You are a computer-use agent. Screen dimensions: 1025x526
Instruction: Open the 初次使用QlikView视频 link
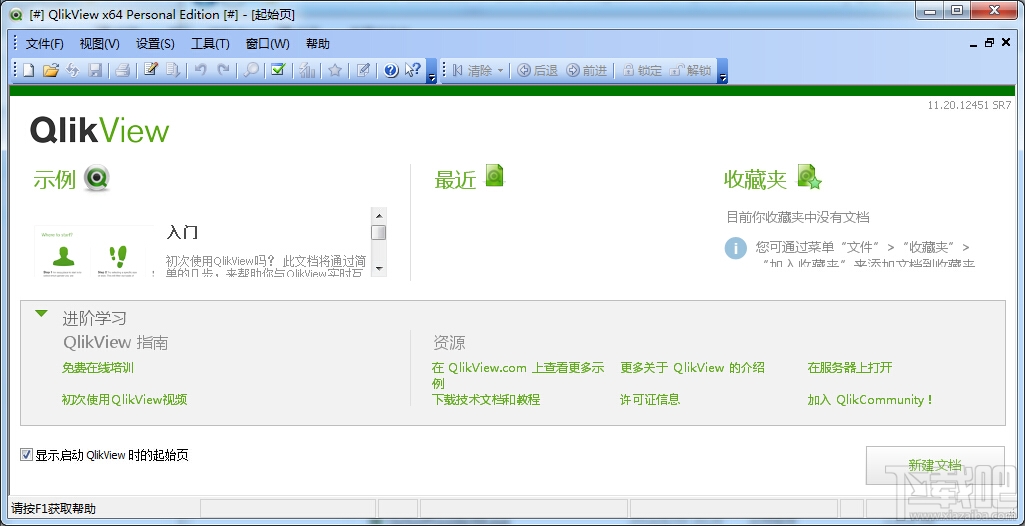124,399
